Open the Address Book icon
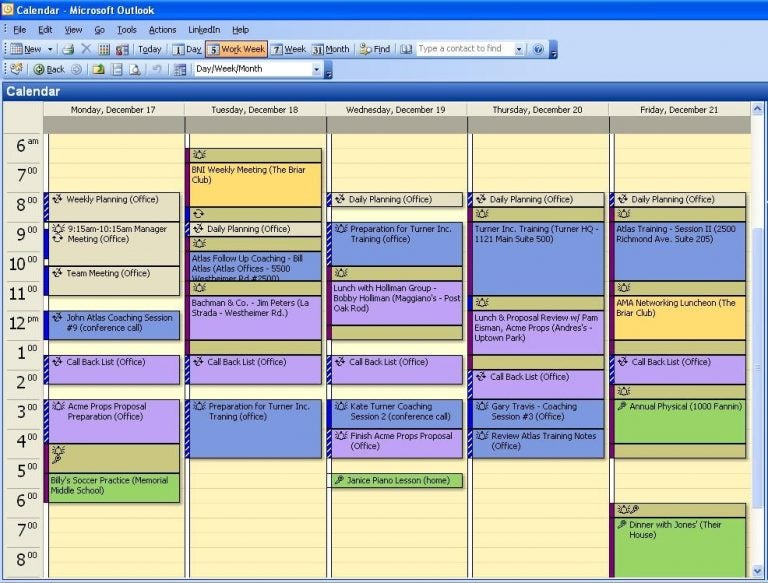This screenshot has height=583, width=768. pos(406,49)
